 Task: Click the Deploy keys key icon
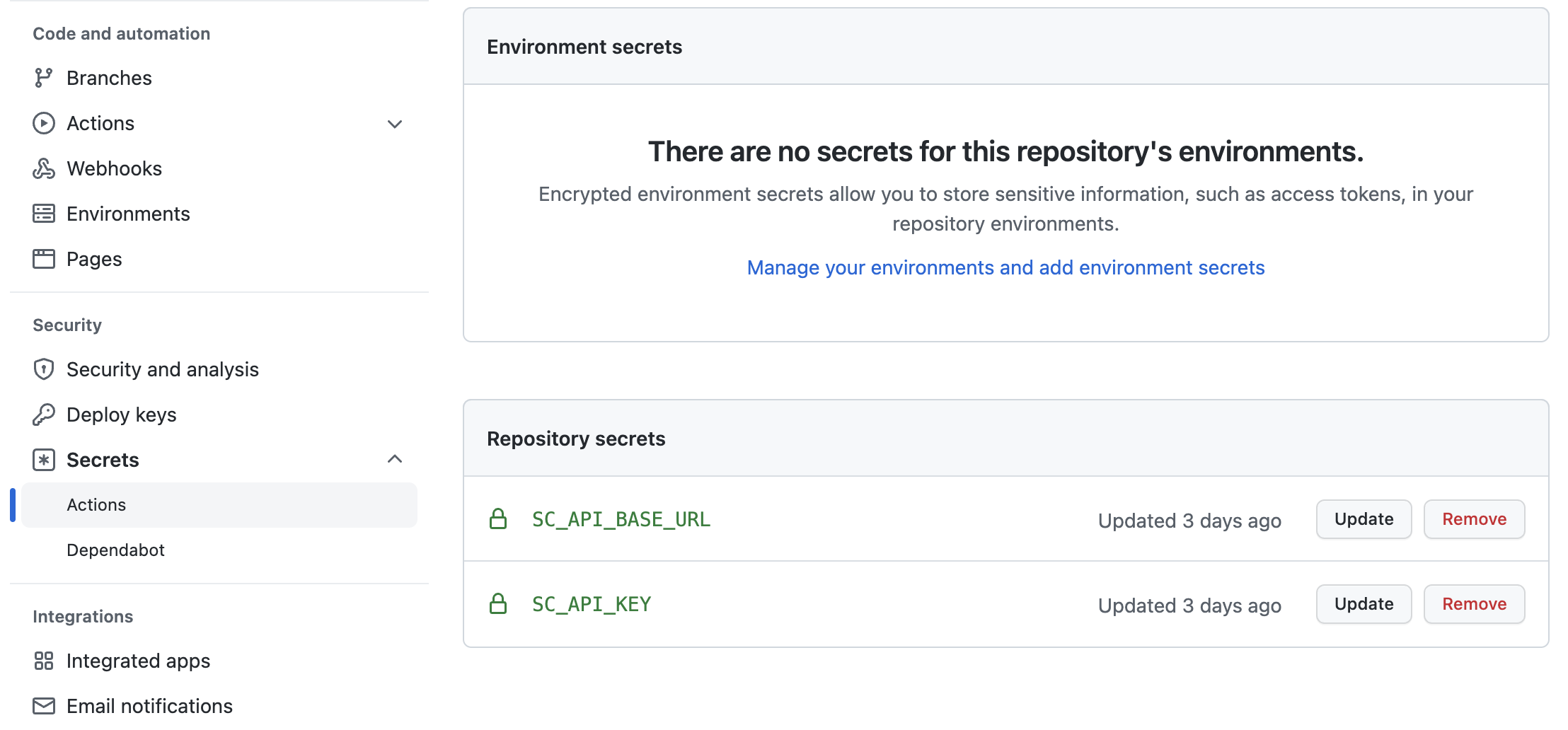(x=43, y=415)
